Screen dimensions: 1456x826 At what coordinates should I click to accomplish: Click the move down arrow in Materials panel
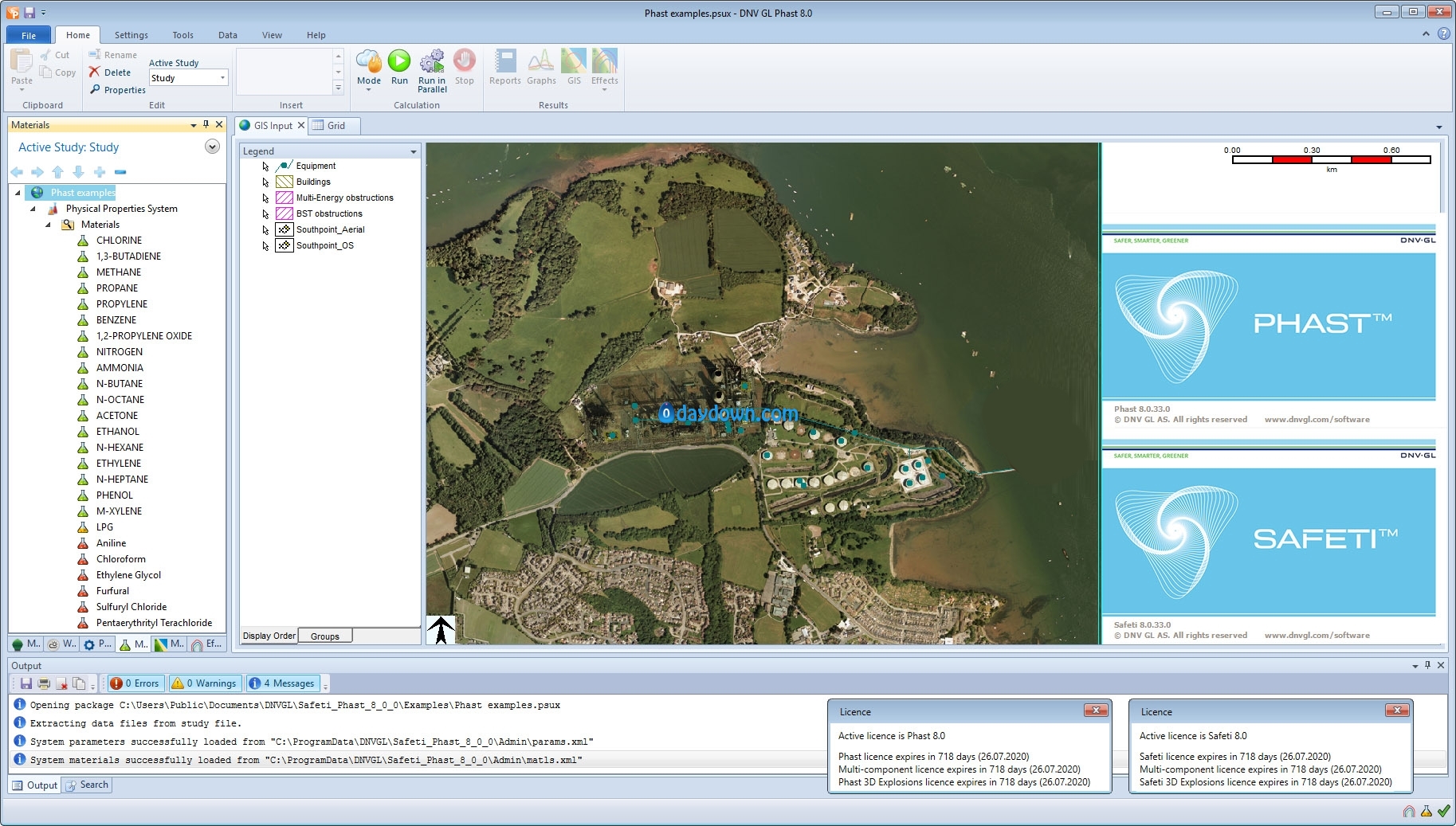coord(78,172)
